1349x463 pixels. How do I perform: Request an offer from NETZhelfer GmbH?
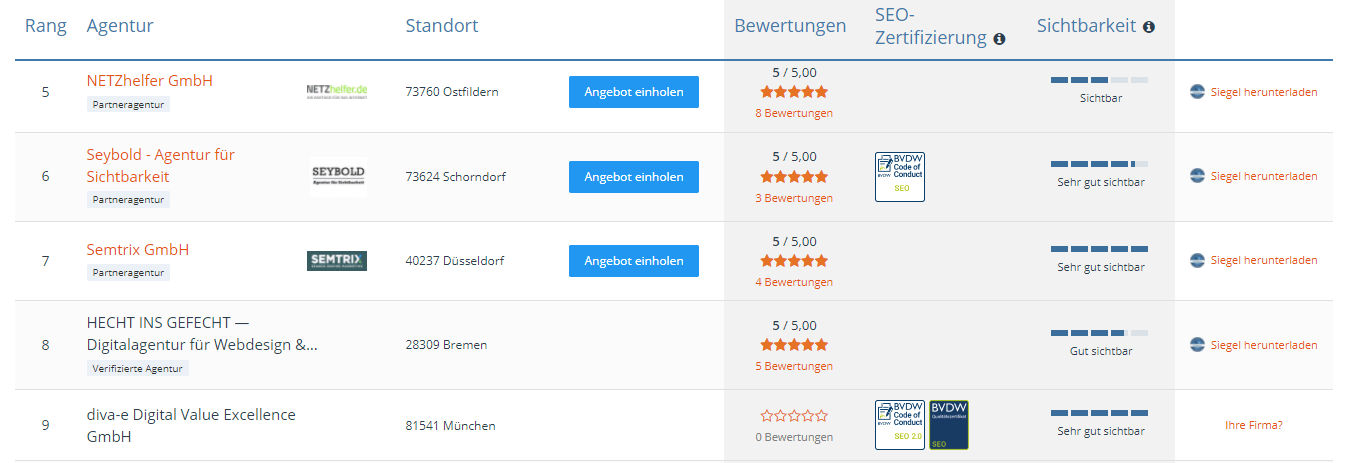(634, 92)
